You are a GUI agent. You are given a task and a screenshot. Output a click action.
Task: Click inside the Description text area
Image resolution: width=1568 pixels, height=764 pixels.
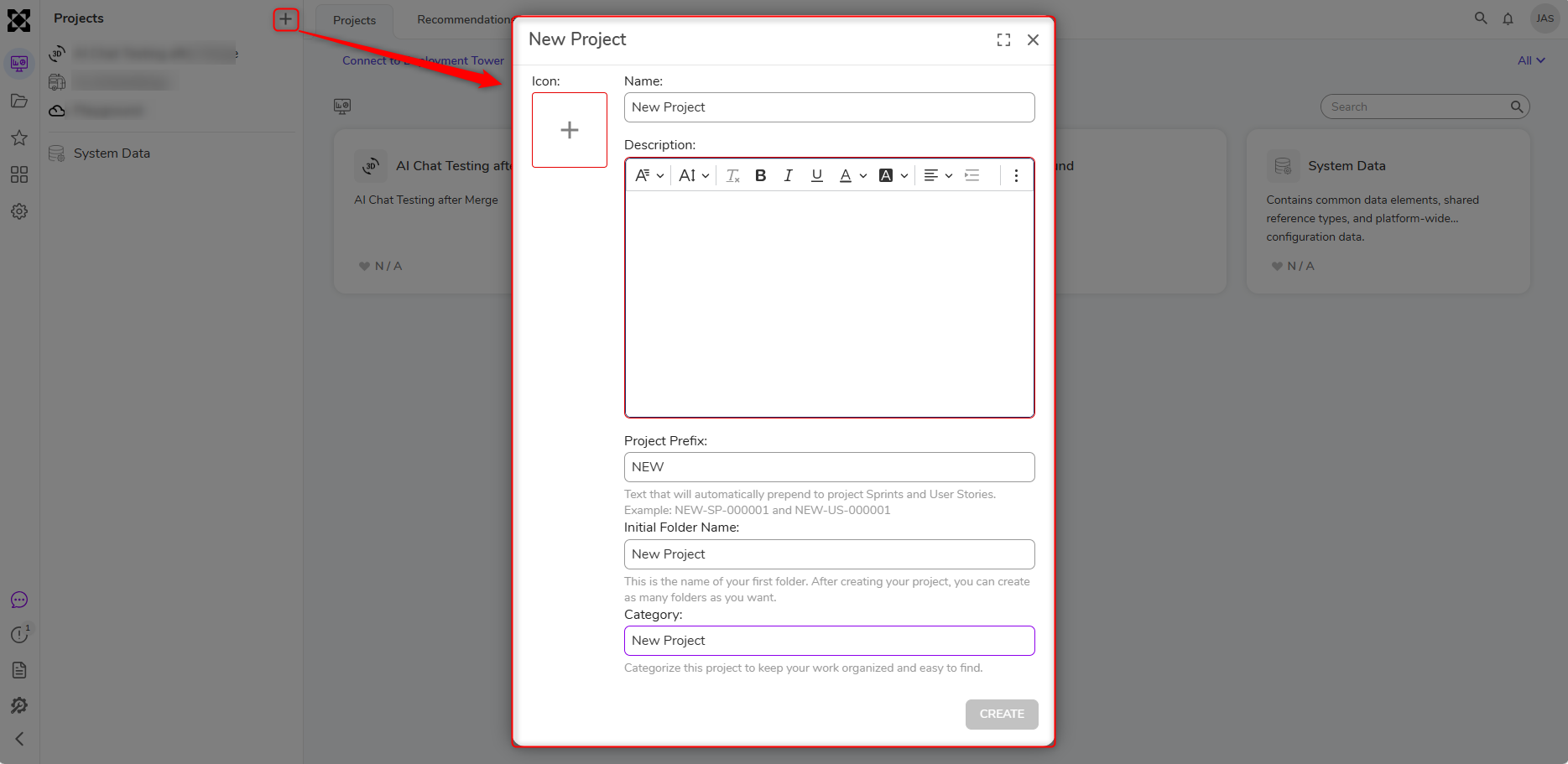pos(829,304)
